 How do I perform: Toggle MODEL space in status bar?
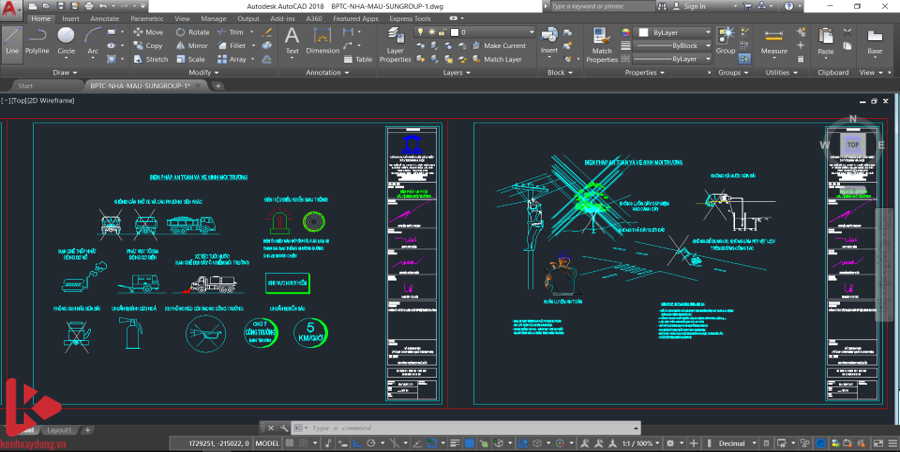click(268, 443)
